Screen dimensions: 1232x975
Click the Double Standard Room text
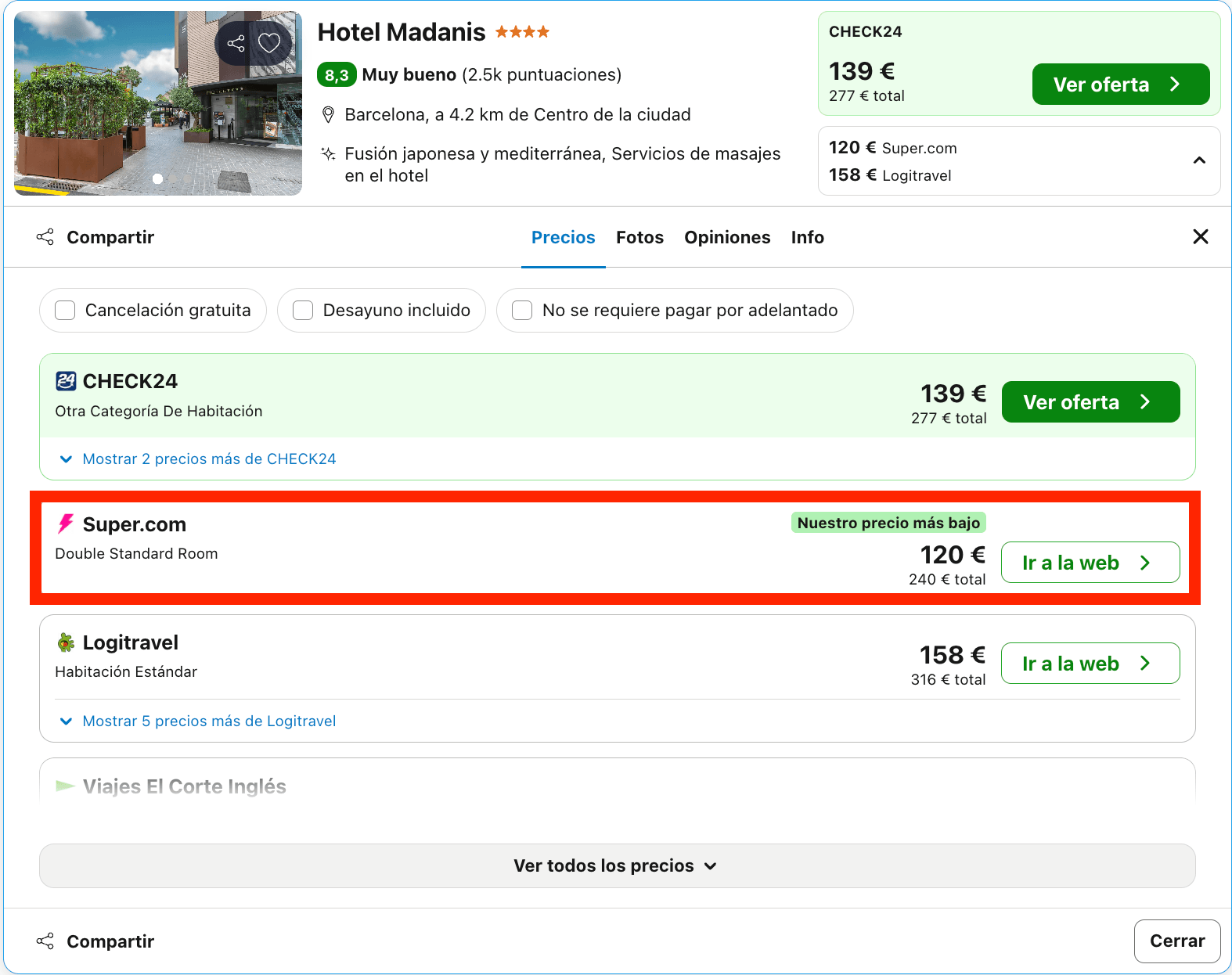(136, 553)
